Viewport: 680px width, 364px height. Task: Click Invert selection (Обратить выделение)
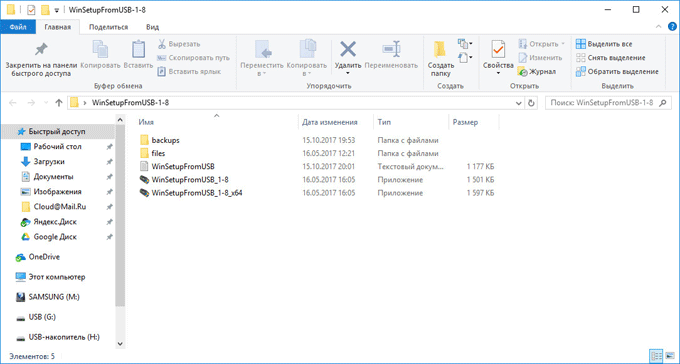point(617,72)
